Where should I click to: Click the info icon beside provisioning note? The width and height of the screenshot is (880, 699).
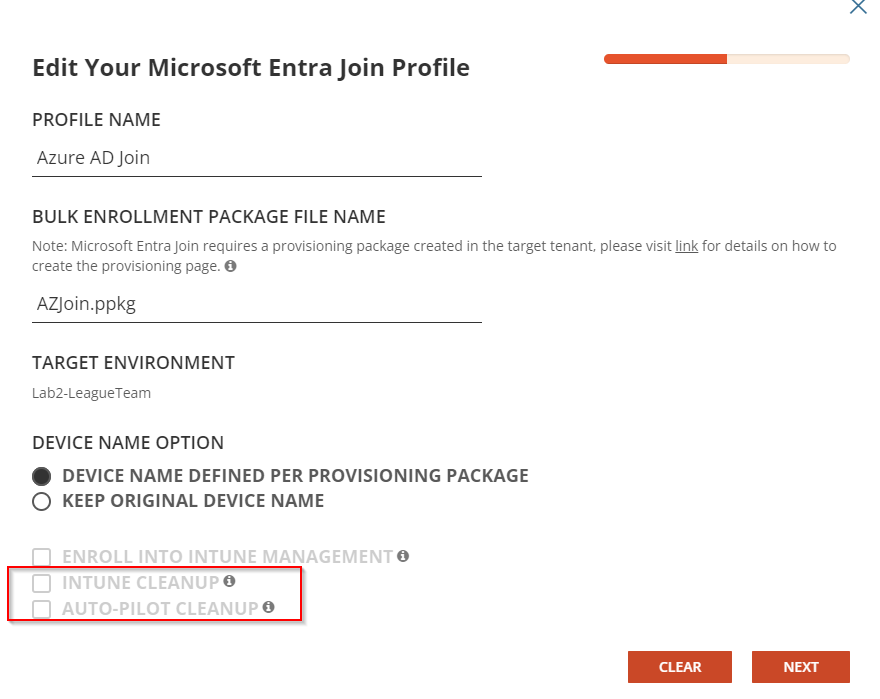[231, 267]
